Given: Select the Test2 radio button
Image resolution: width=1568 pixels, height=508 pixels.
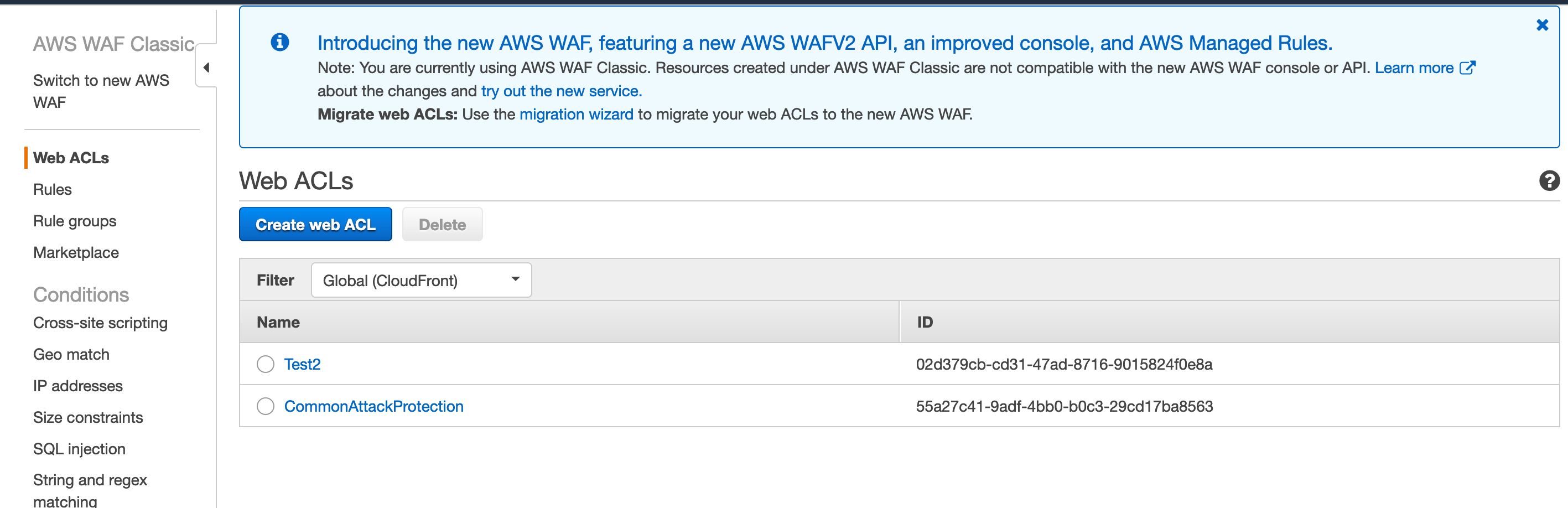Looking at the screenshot, I should pyautogui.click(x=266, y=364).
